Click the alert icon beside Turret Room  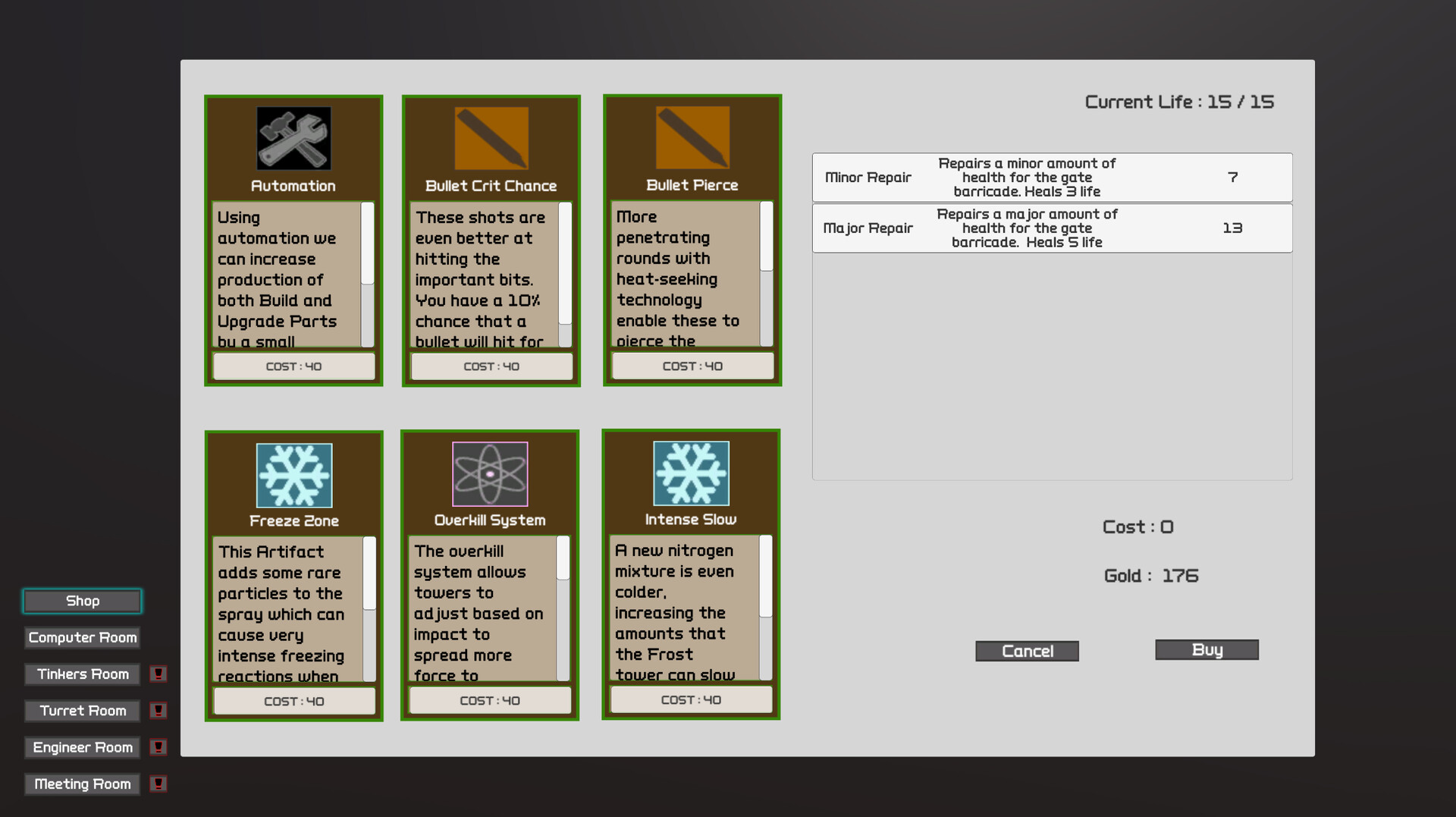158,710
